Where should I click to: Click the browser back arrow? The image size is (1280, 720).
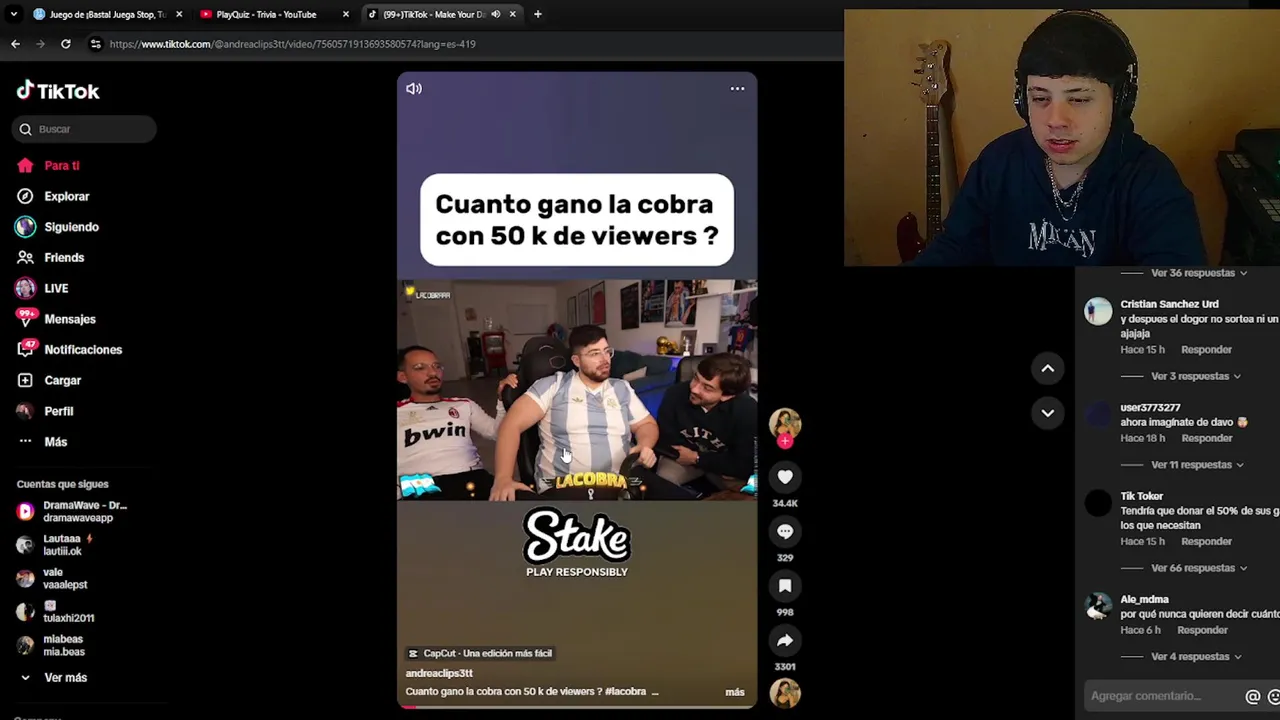pos(15,44)
